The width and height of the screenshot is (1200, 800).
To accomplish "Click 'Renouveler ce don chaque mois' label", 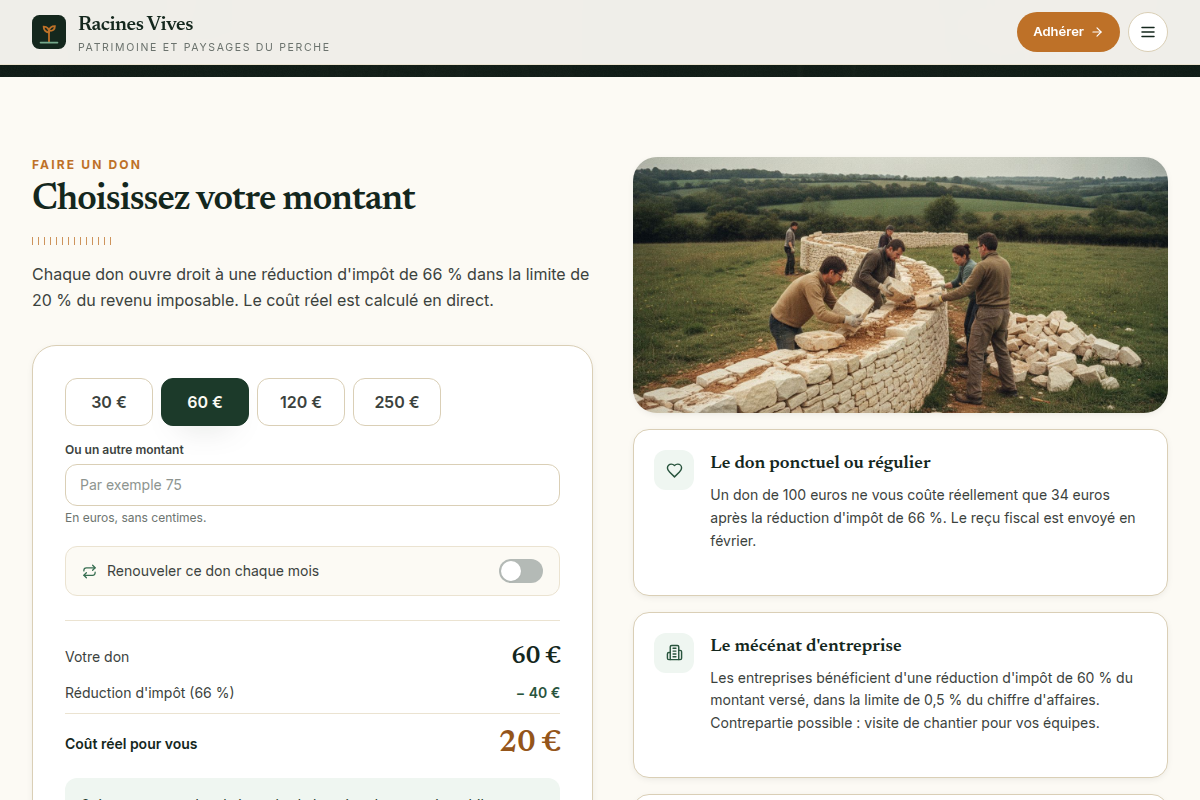I will (x=213, y=571).
